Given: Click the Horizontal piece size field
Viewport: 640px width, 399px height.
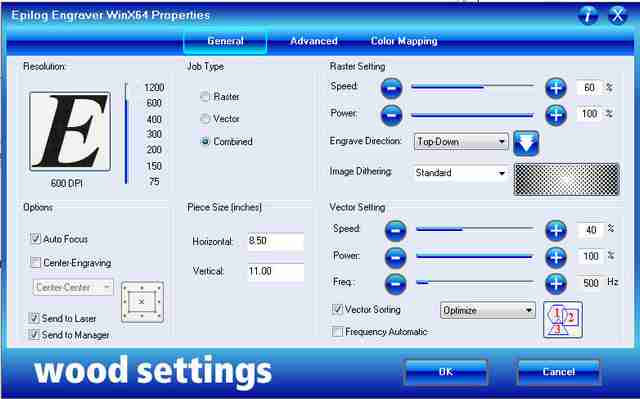Looking at the screenshot, I should coord(276,241).
